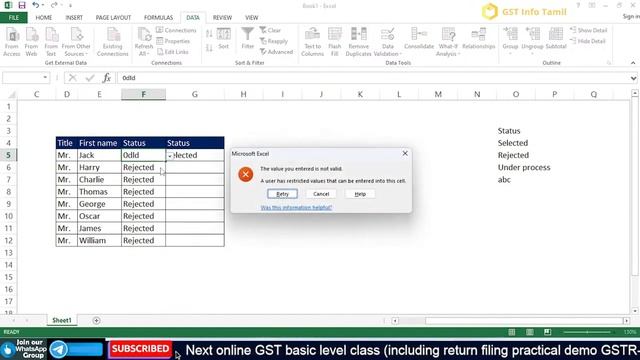This screenshot has width=640, height=360.
Task: Click Edit Links in ribbon
Action: (x=173, y=52)
